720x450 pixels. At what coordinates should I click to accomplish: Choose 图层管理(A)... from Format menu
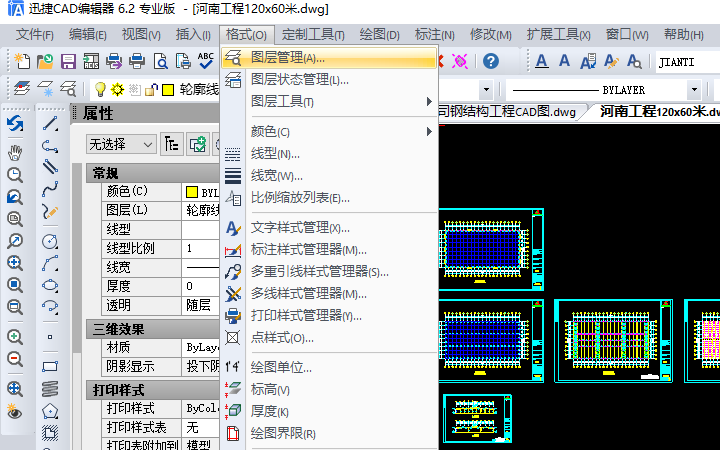(329, 58)
